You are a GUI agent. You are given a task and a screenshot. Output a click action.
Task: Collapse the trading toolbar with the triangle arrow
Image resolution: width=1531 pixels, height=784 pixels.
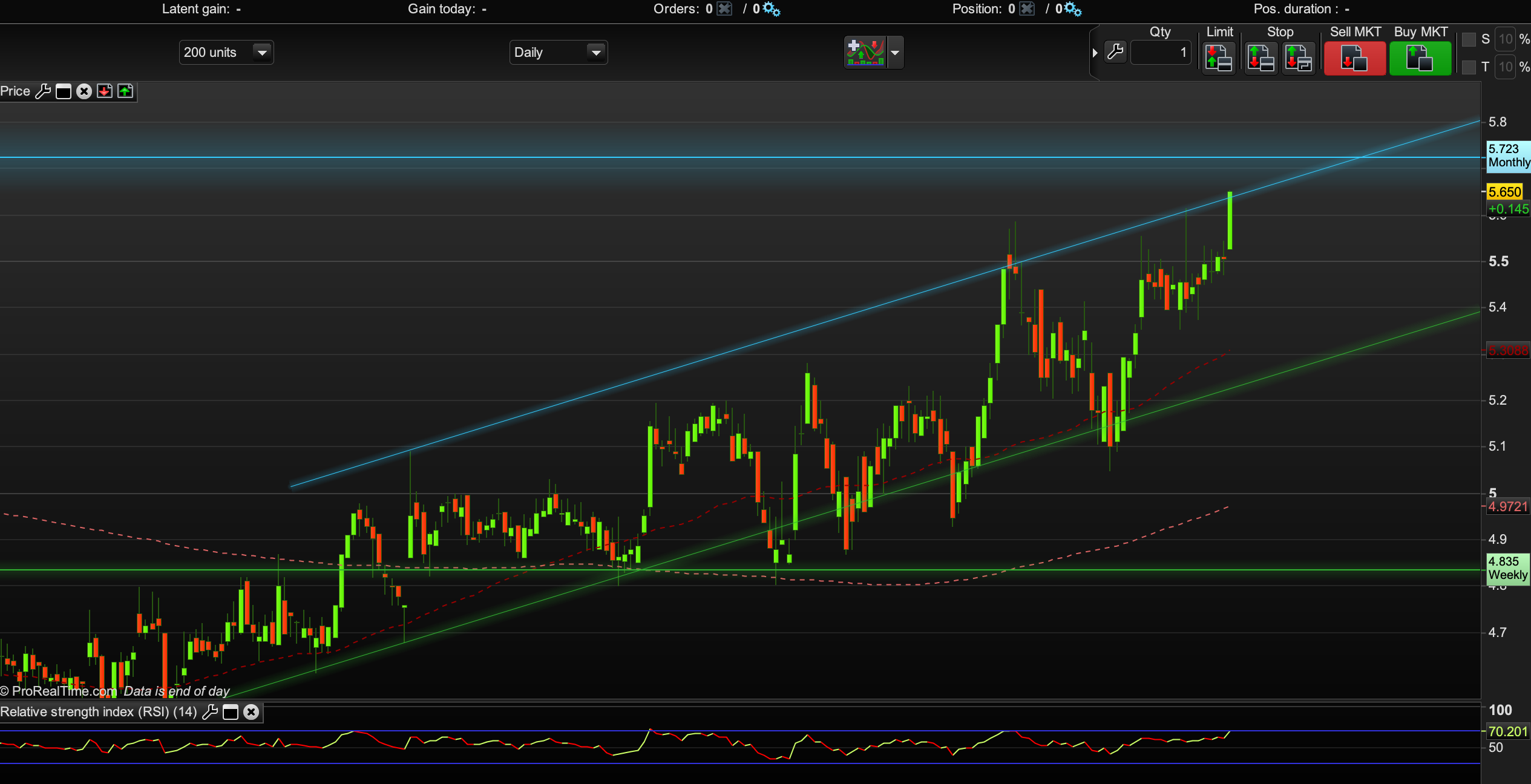click(x=1095, y=53)
